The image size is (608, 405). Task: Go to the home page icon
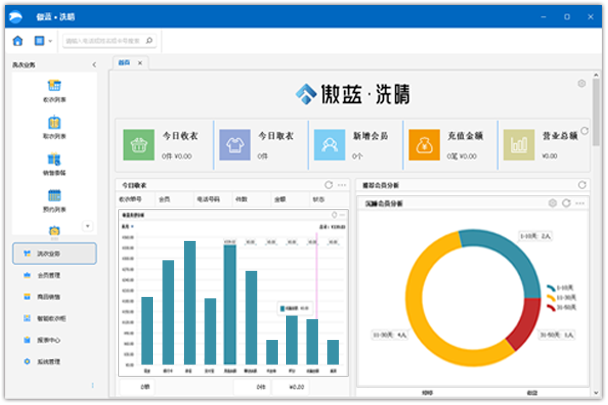point(17,41)
